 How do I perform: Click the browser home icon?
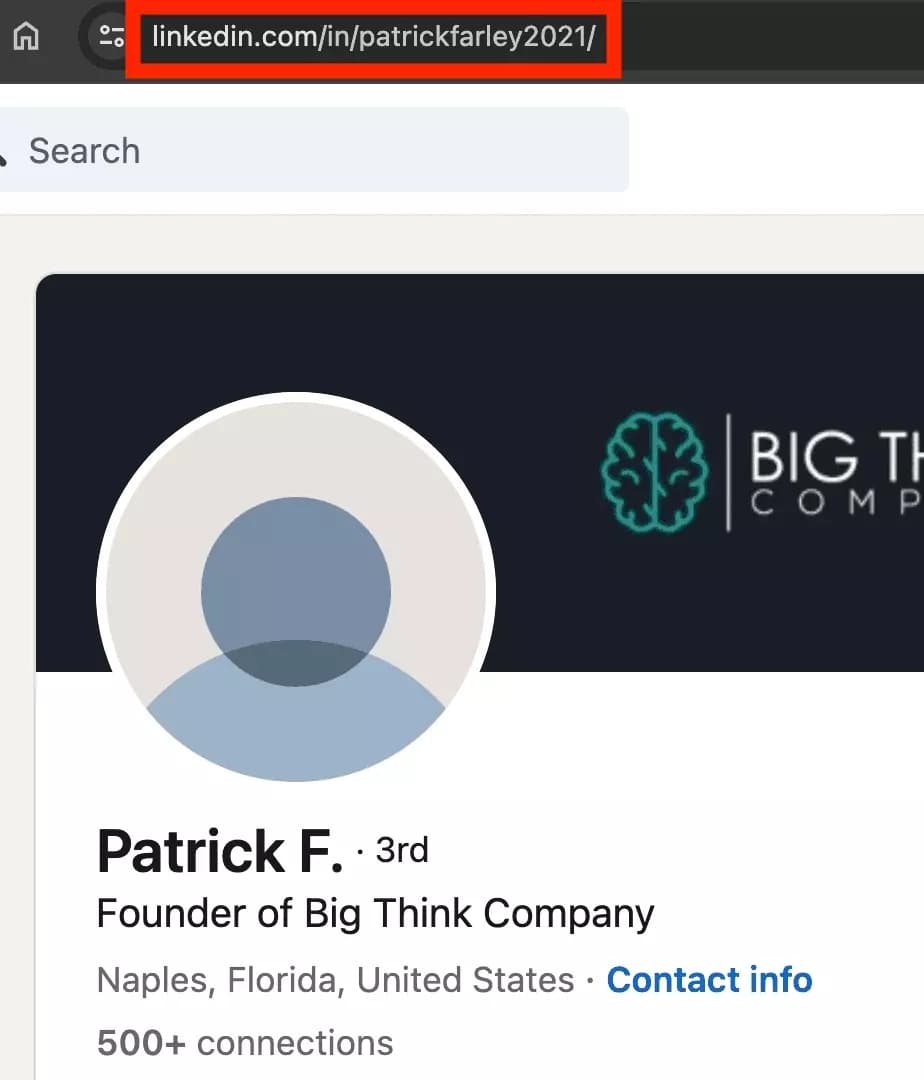click(26, 35)
